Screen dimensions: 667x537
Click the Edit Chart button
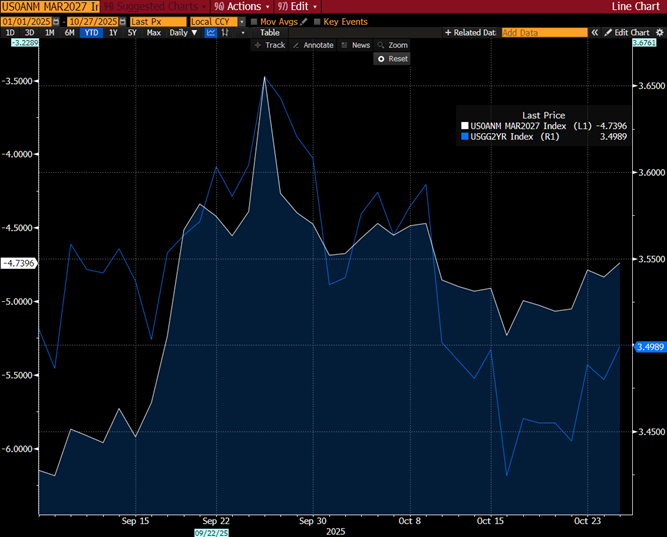pyautogui.click(x=631, y=33)
